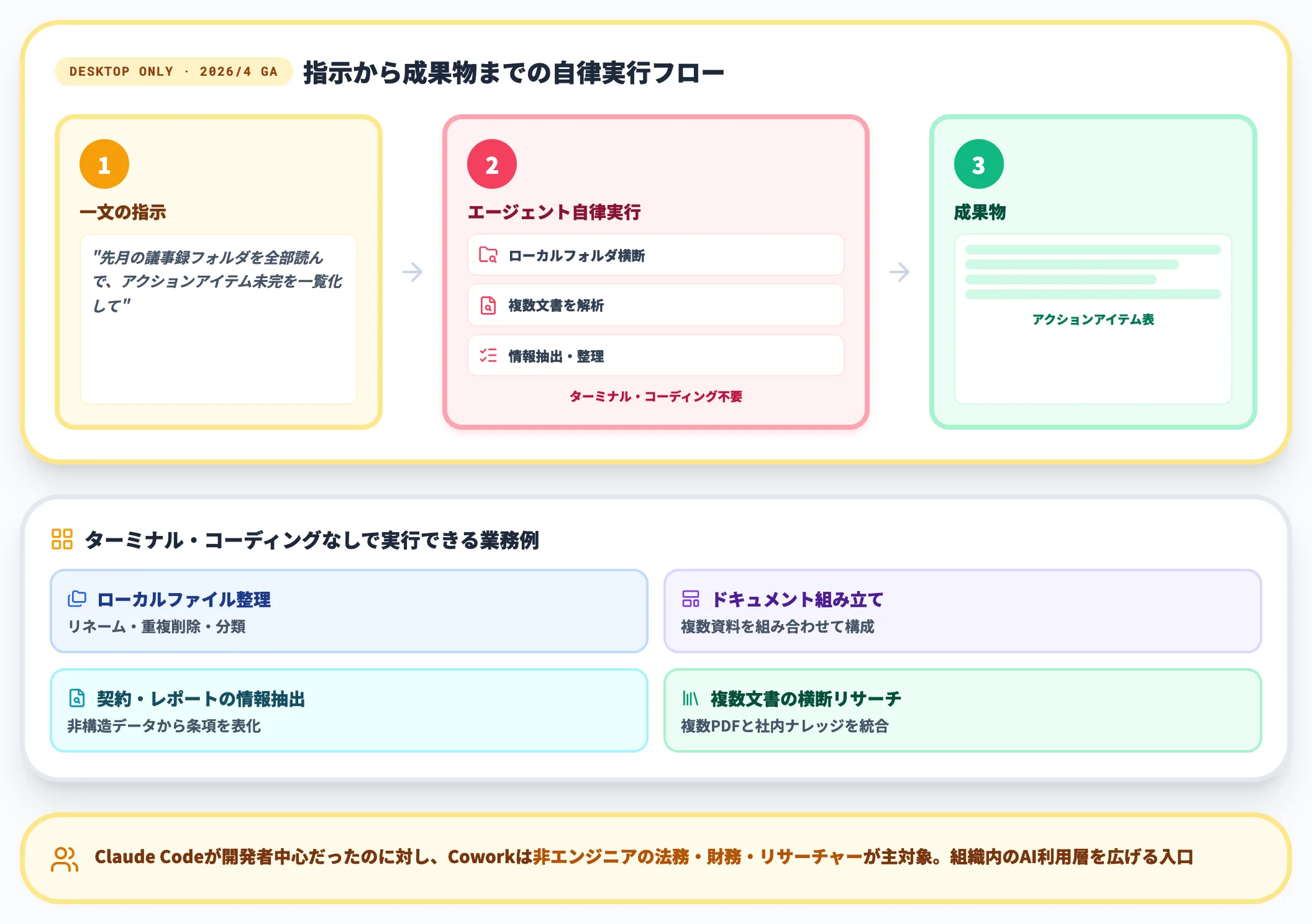Click the checklist icon beside 情報抽出・整理
The width and height of the screenshot is (1312, 924).
488,356
